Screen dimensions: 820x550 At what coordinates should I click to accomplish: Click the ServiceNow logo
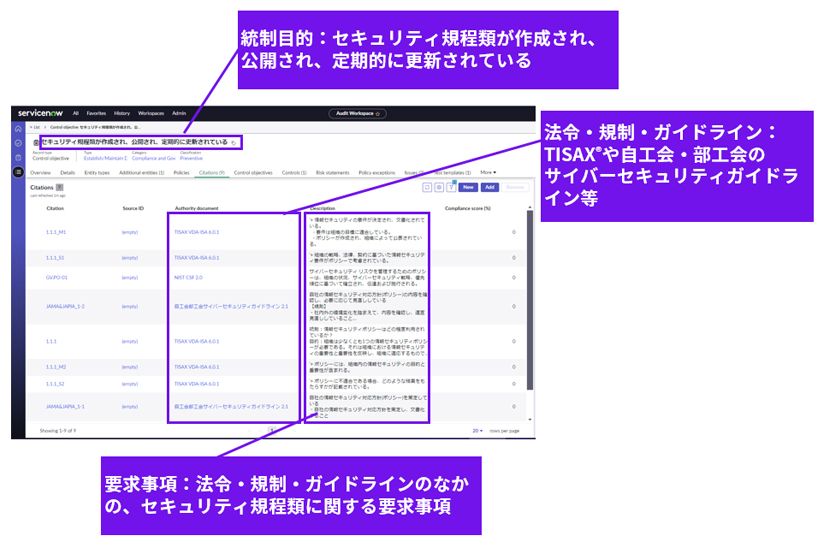(42, 113)
